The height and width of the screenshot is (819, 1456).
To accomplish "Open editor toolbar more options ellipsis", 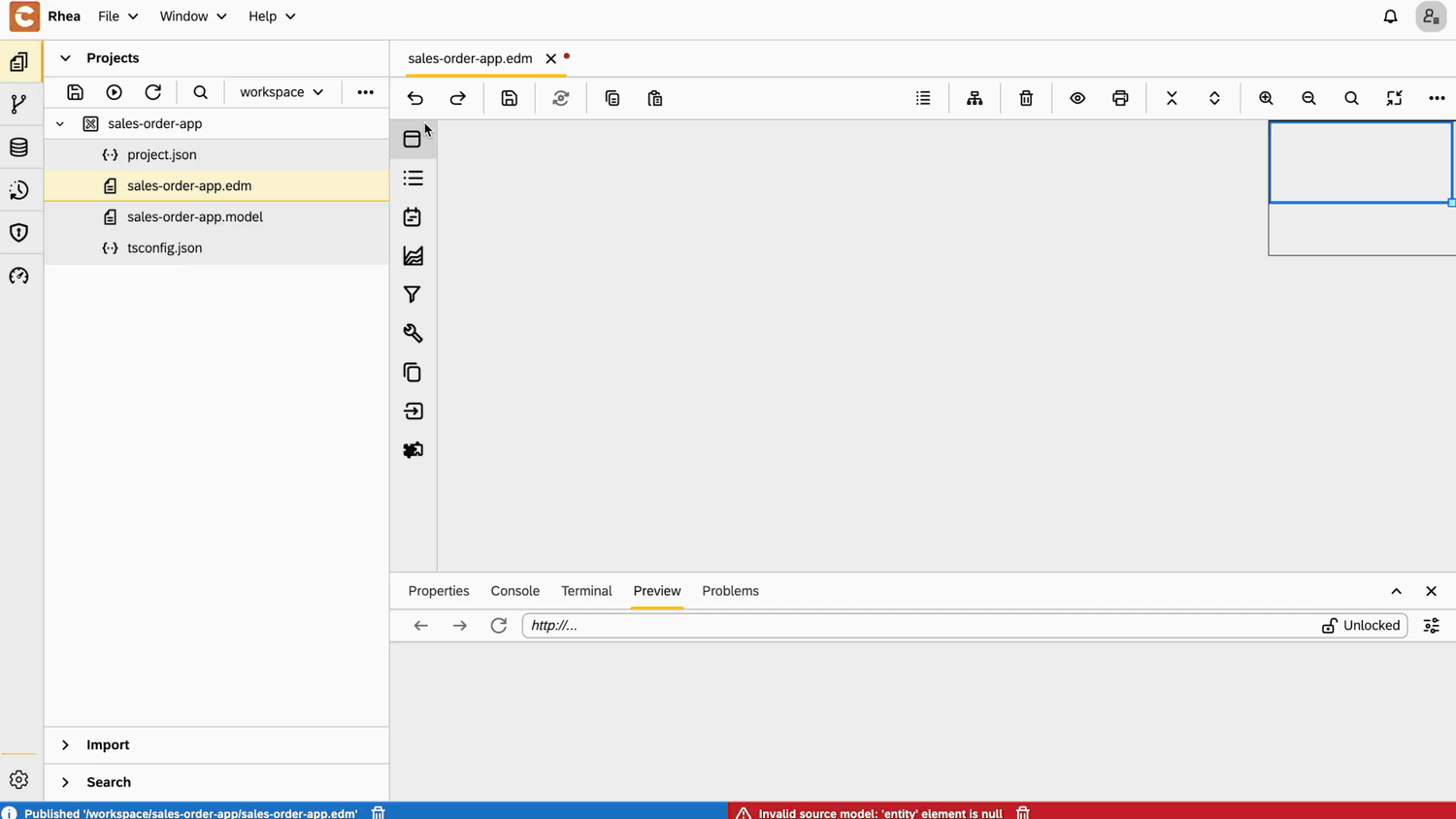I will 1437,98.
